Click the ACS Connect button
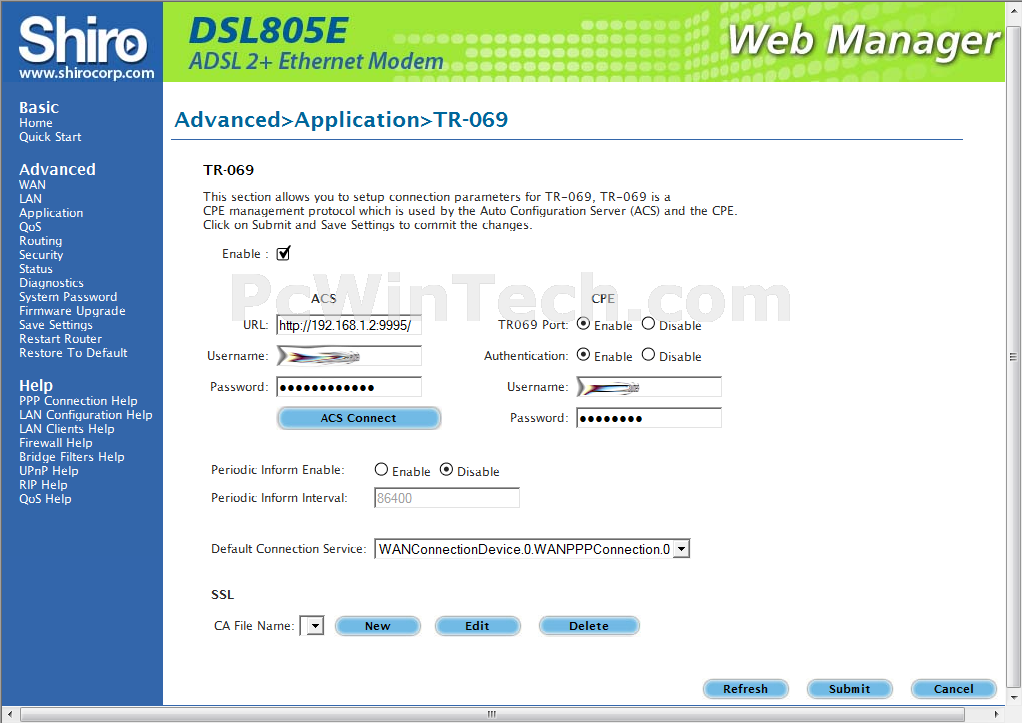The height and width of the screenshot is (723, 1022). click(359, 418)
